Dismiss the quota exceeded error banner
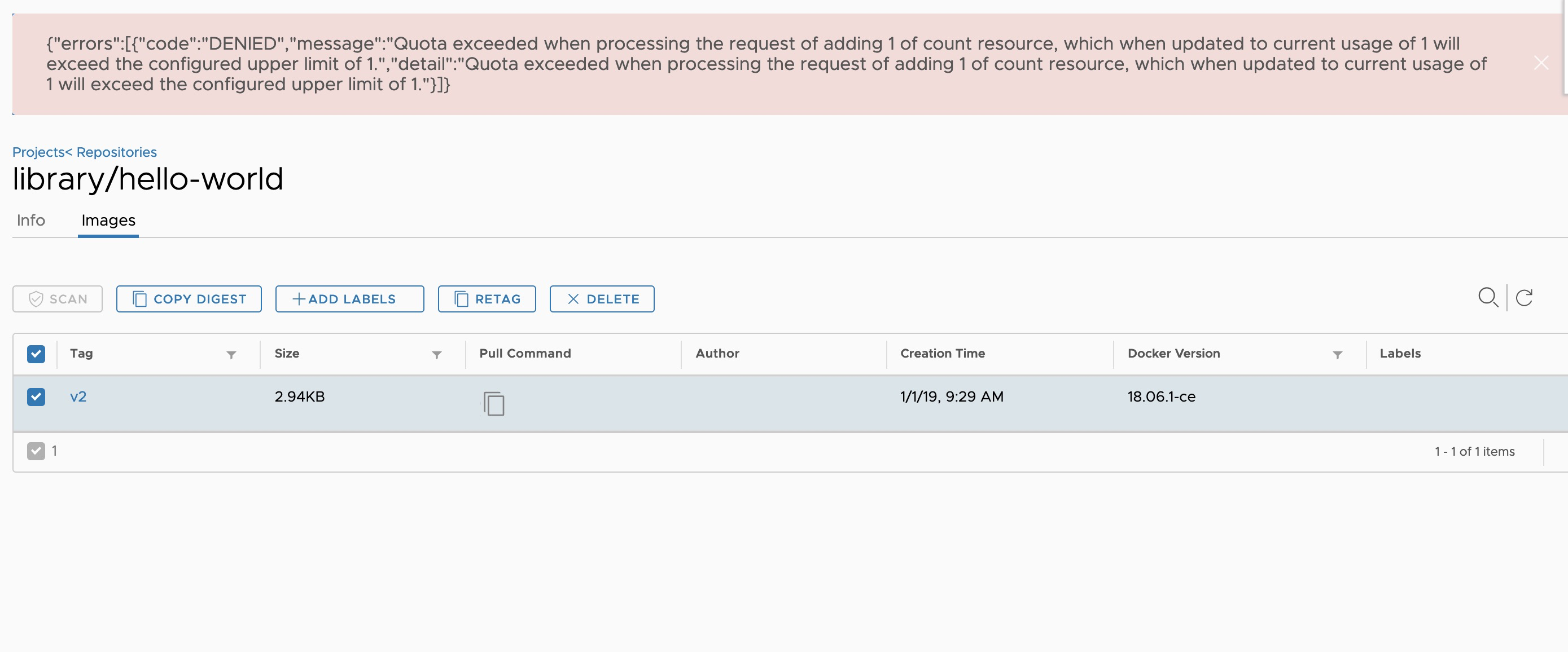The width and height of the screenshot is (1568, 652). click(1540, 63)
